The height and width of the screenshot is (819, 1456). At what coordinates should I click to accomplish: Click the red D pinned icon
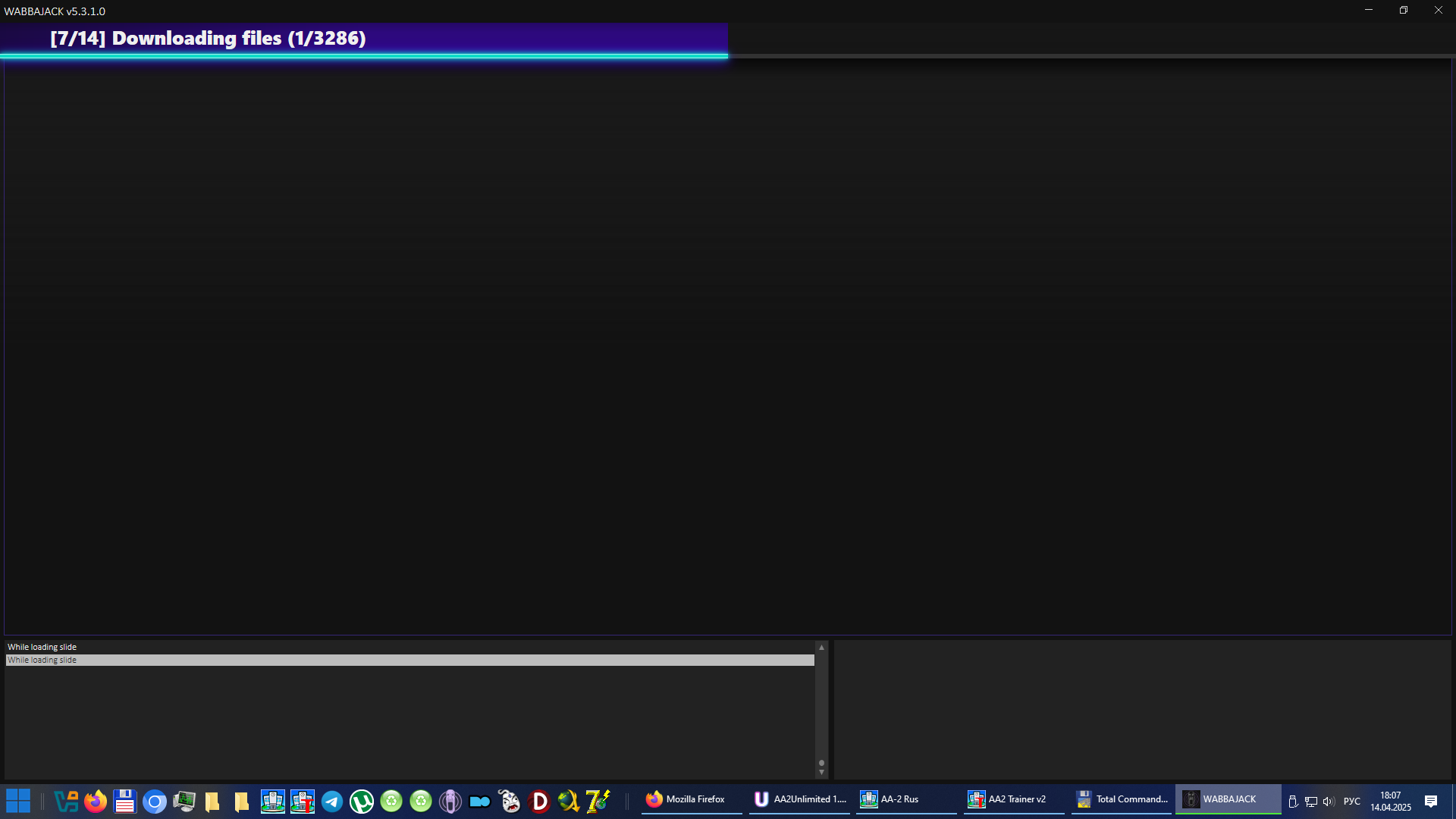click(539, 801)
